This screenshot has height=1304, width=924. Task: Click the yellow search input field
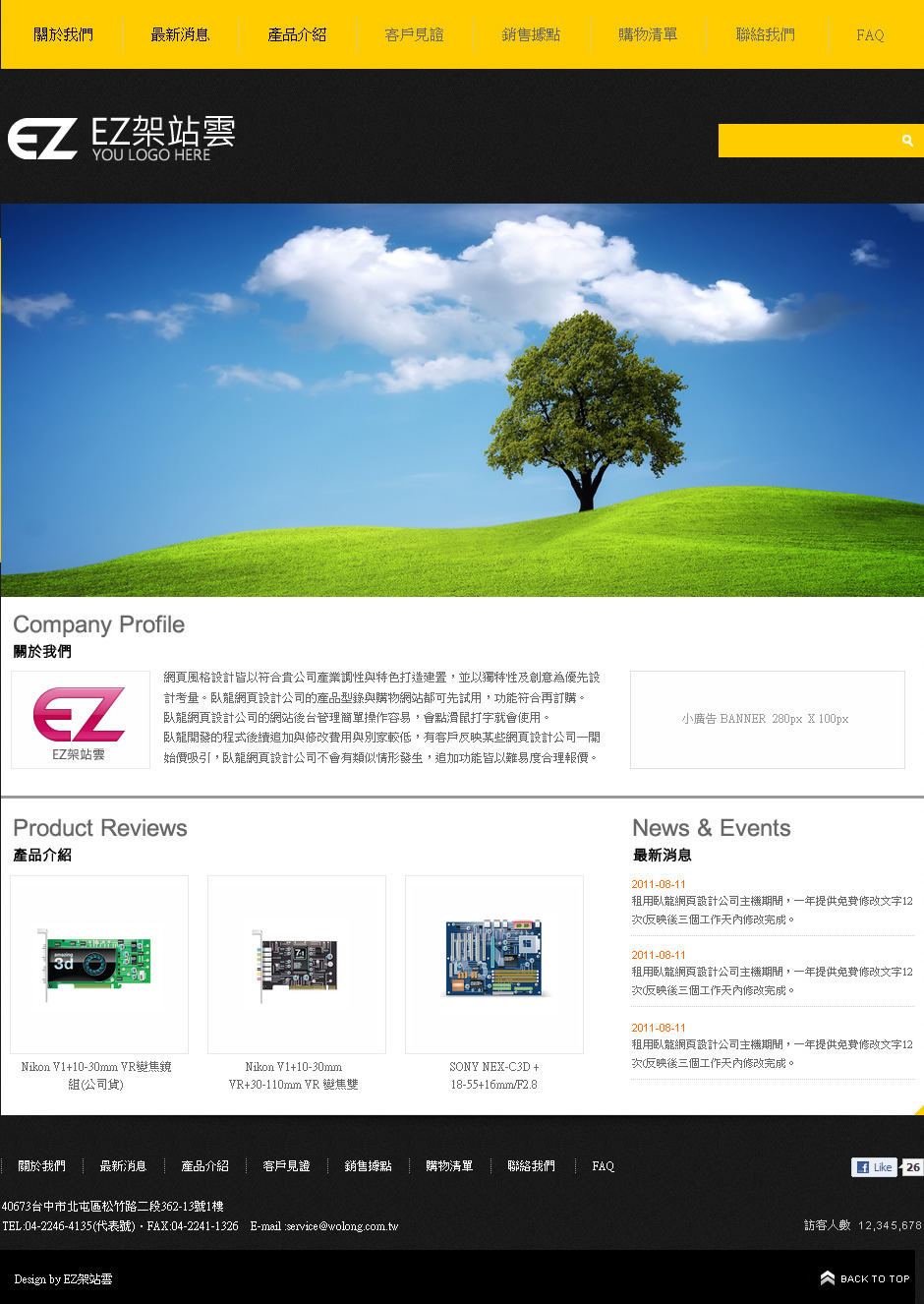pos(806,141)
